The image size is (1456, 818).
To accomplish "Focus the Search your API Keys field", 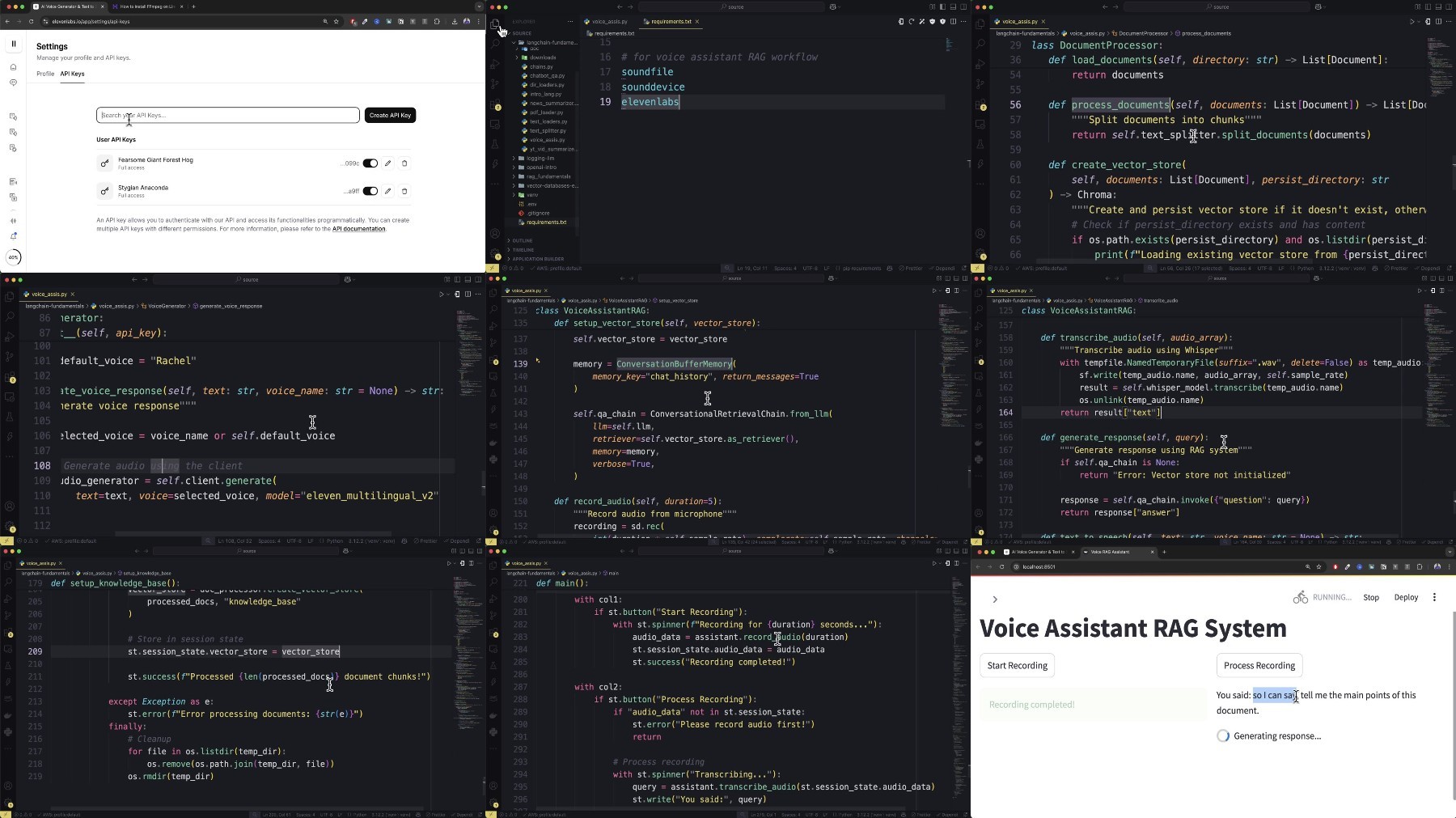I will (x=227, y=115).
